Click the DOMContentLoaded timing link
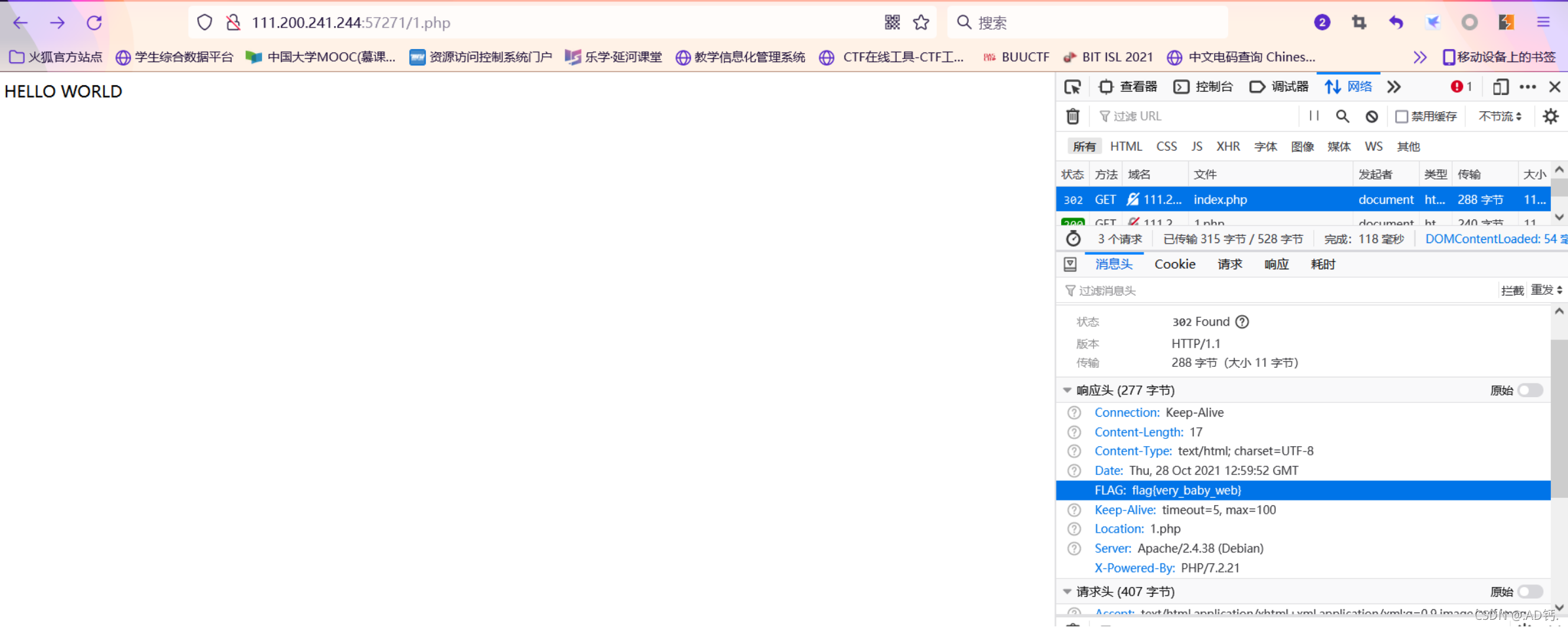The height and width of the screenshot is (627, 1568). [1493, 238]
